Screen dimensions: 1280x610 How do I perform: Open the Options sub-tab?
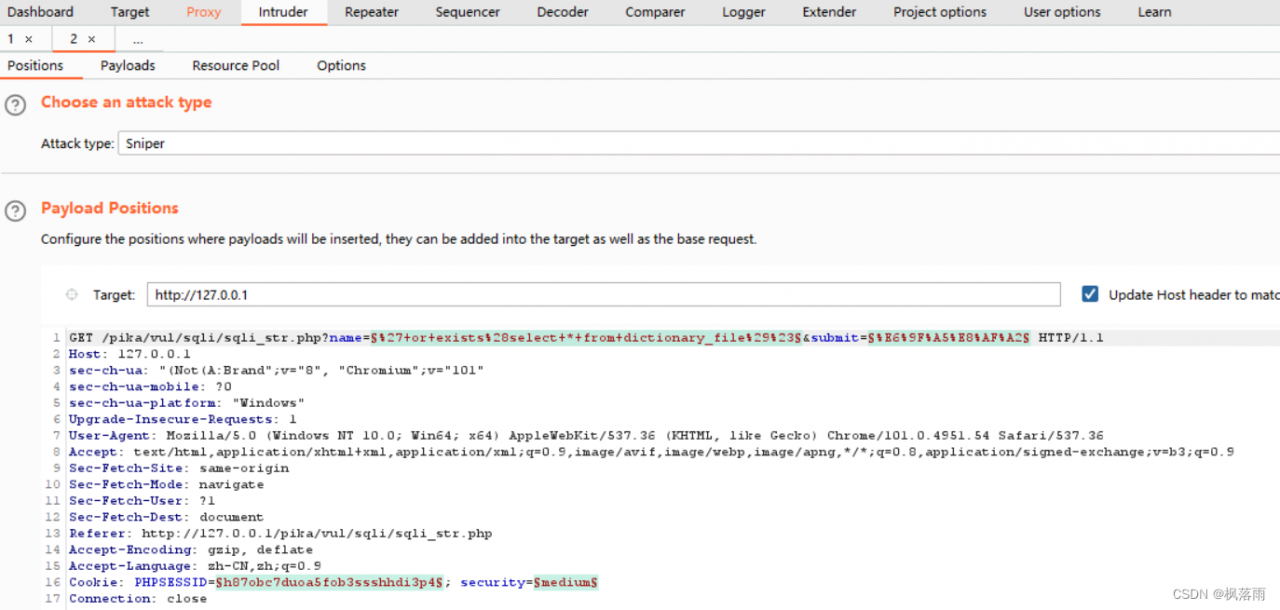tap(342, 65)
